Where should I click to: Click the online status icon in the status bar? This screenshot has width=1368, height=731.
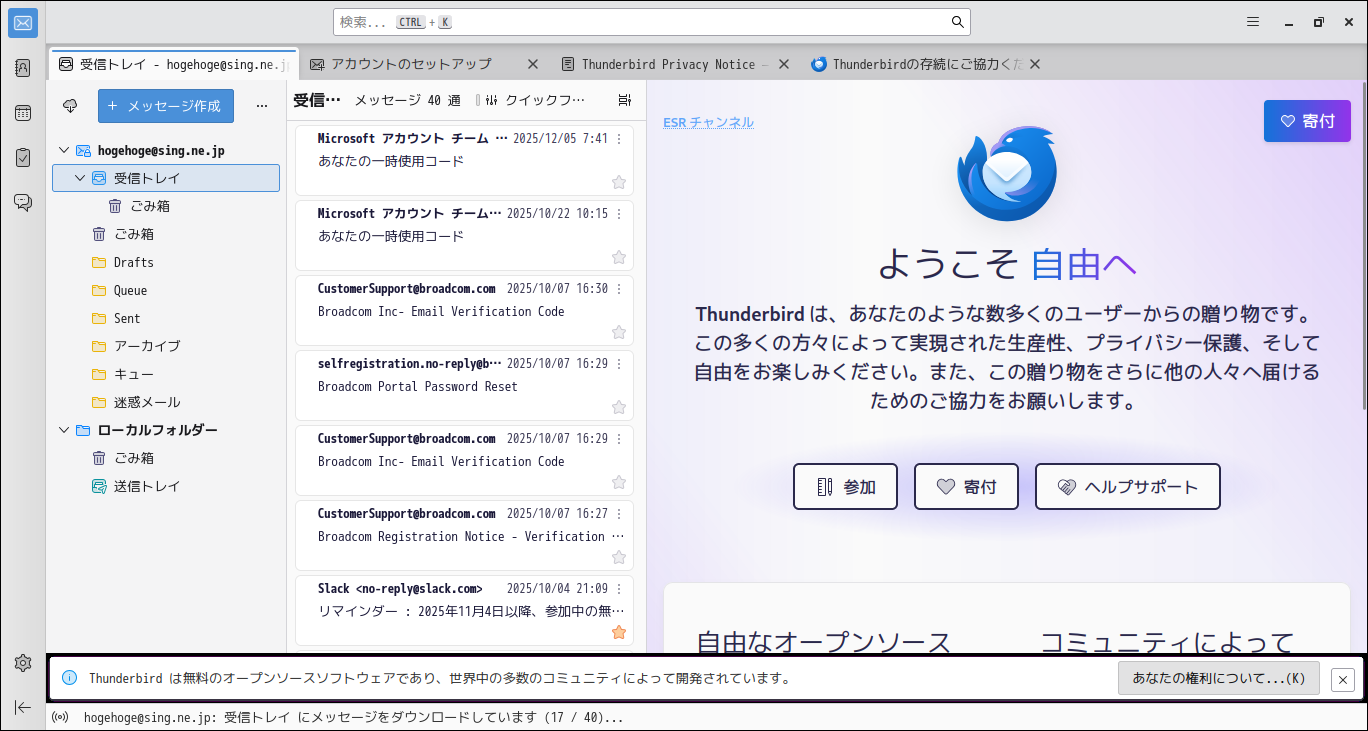tap(60, 717)
